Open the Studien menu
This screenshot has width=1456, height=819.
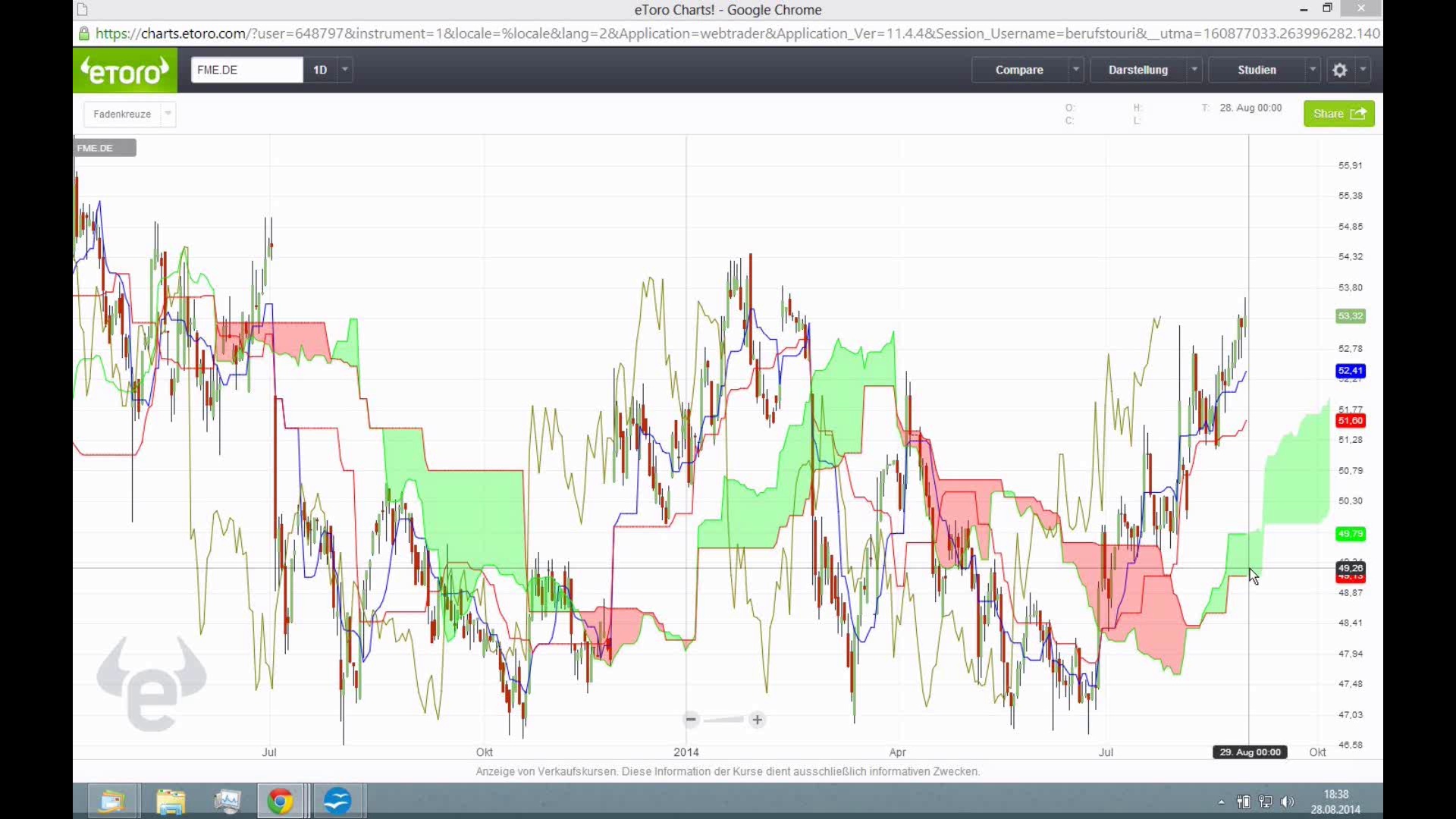click(1257, 70)
